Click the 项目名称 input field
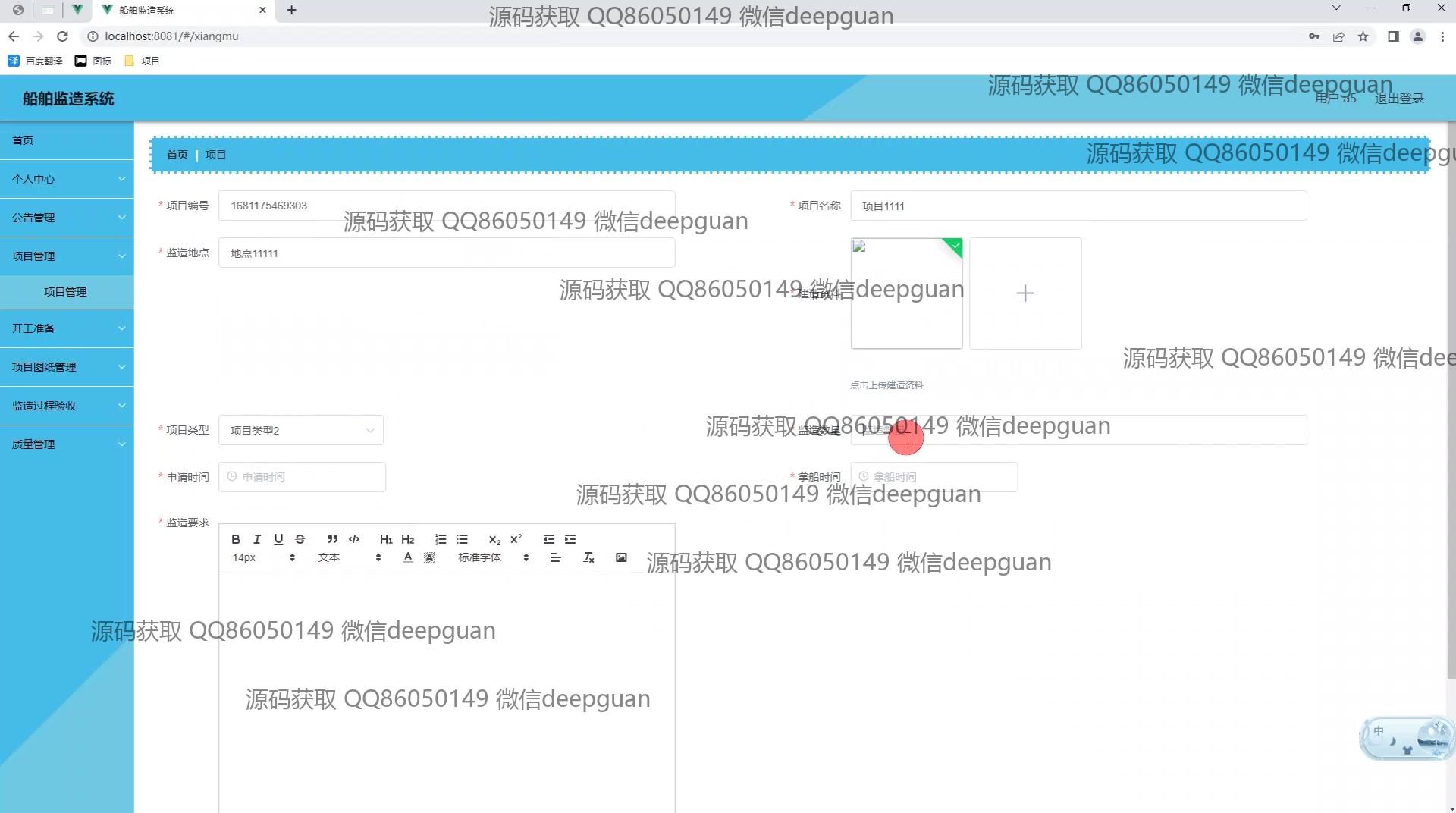 pos(1078,206)
